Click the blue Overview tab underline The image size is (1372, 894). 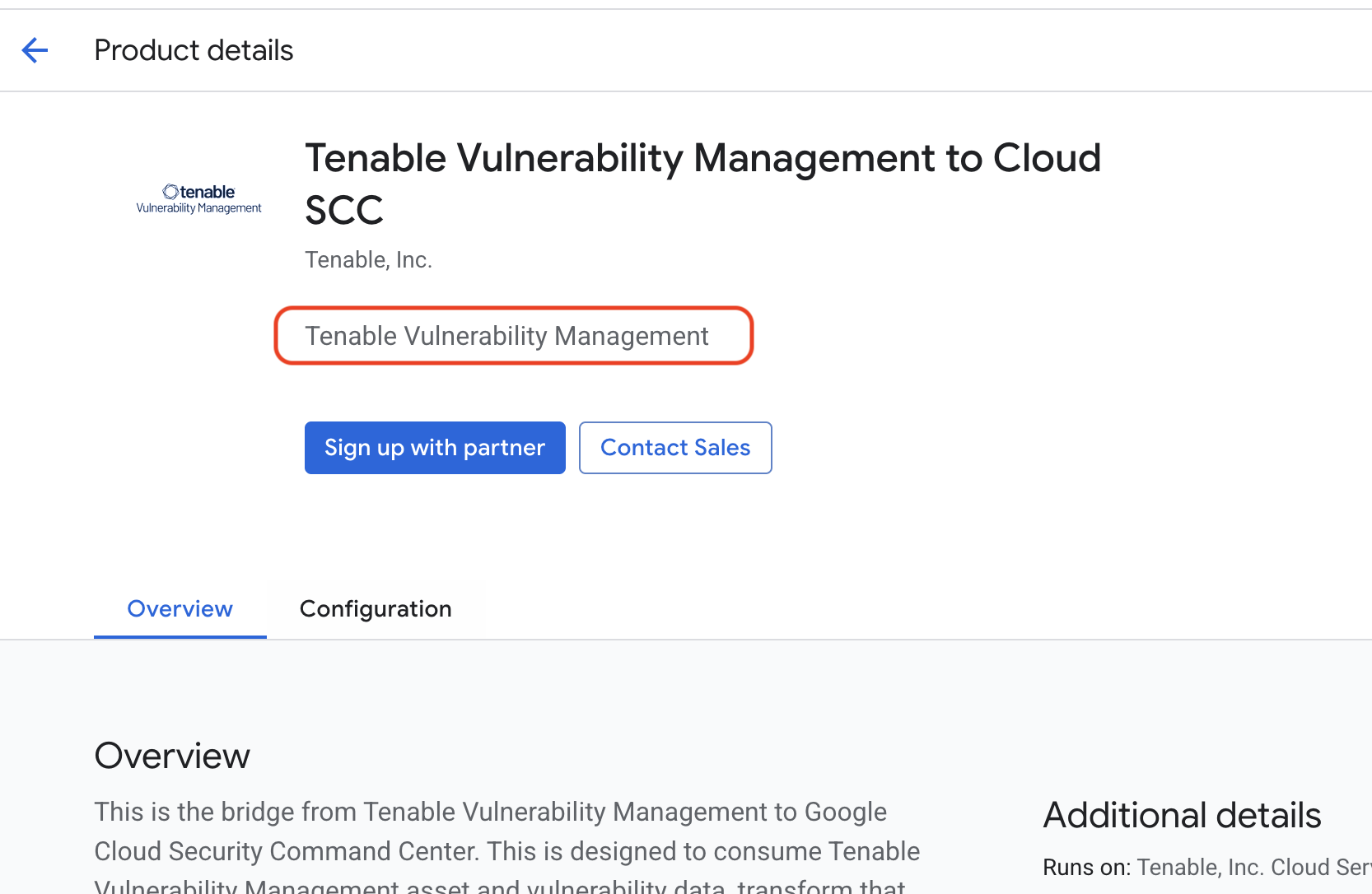click(180, 637)
